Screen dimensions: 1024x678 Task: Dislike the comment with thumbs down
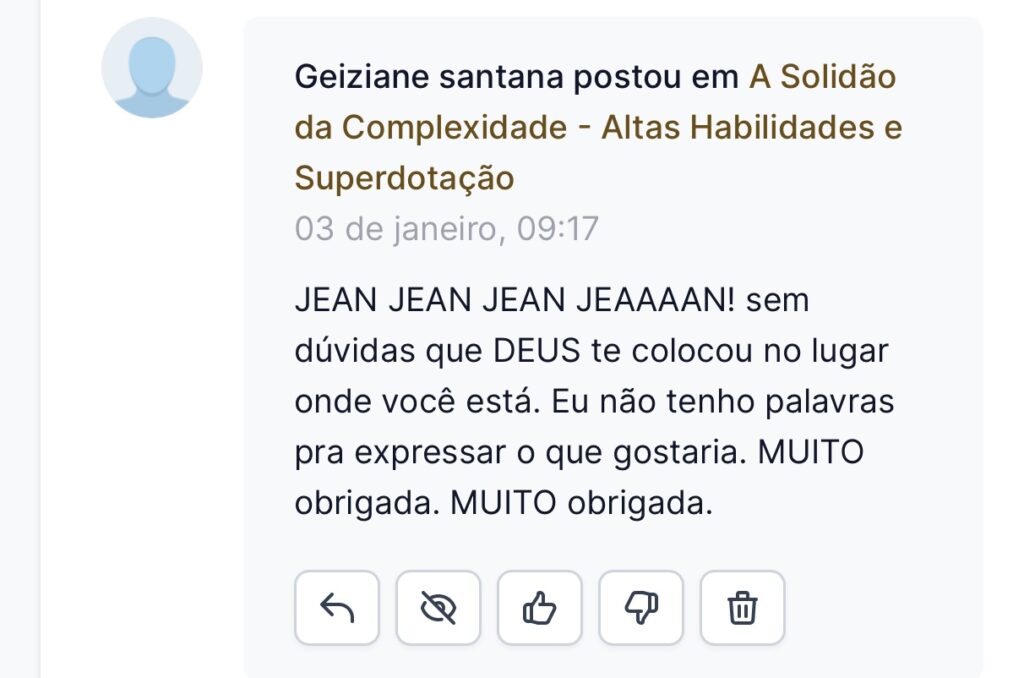click(x=641, y=608)
